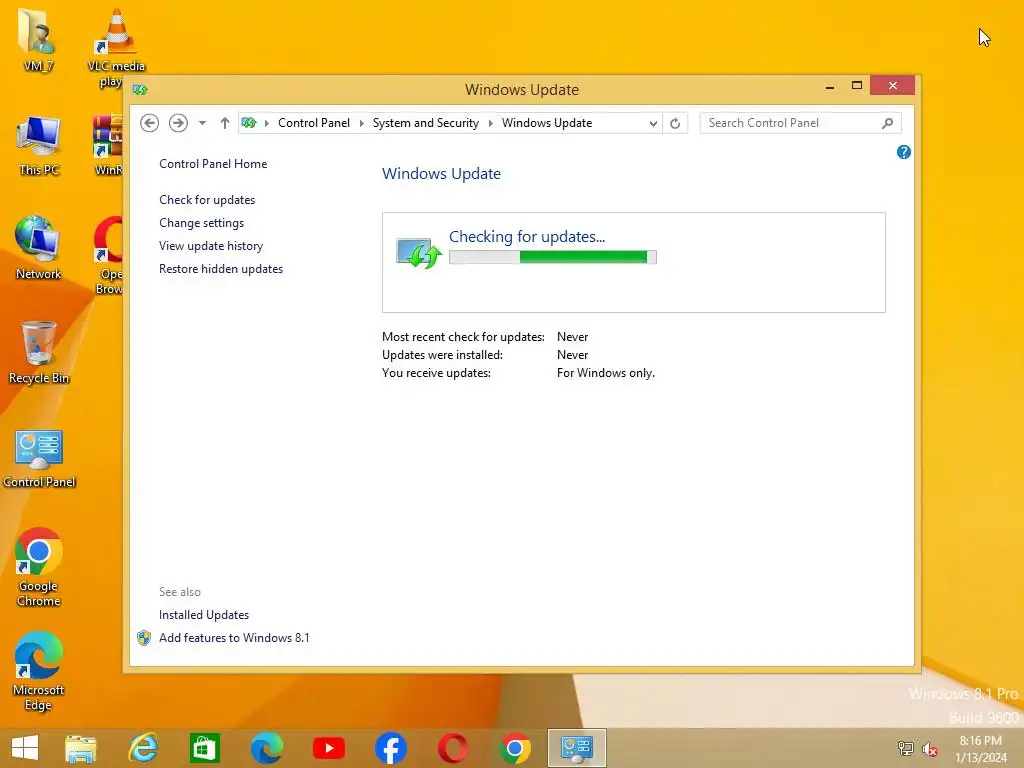
Task: Click the 'Updates were installed:' label
Action: (x=442, y=355)
